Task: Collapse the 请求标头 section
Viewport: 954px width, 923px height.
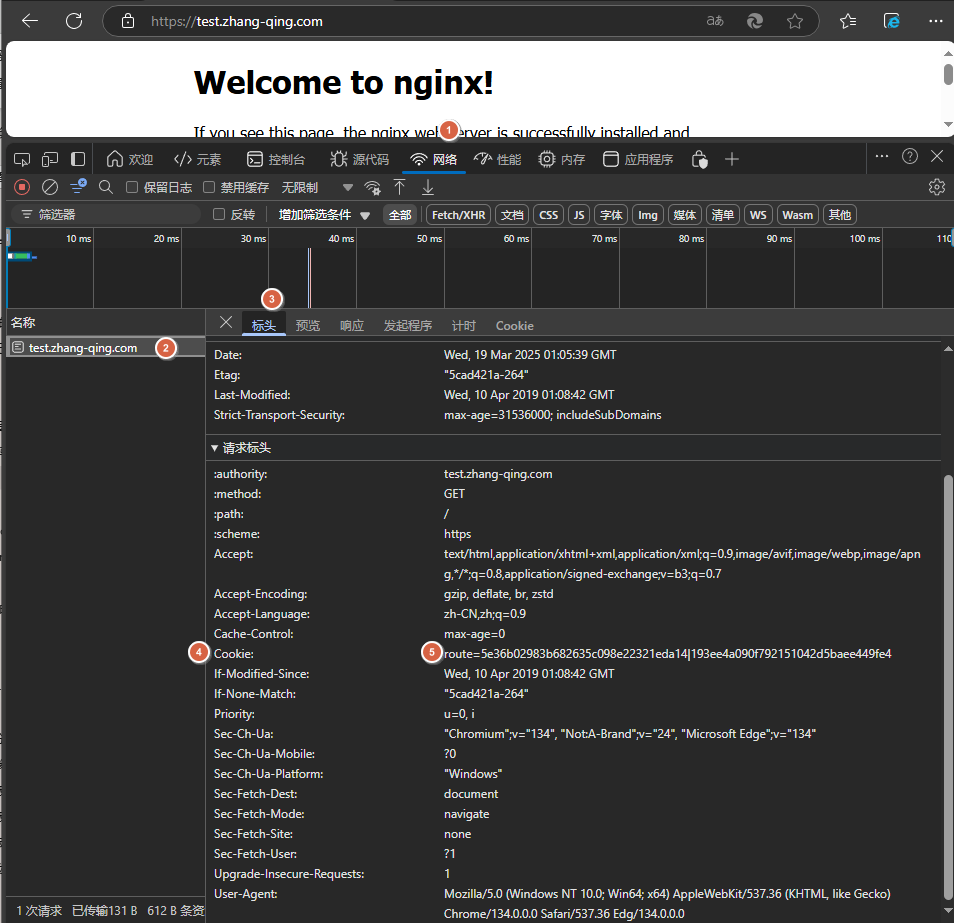Action: [x=241, y=448]
